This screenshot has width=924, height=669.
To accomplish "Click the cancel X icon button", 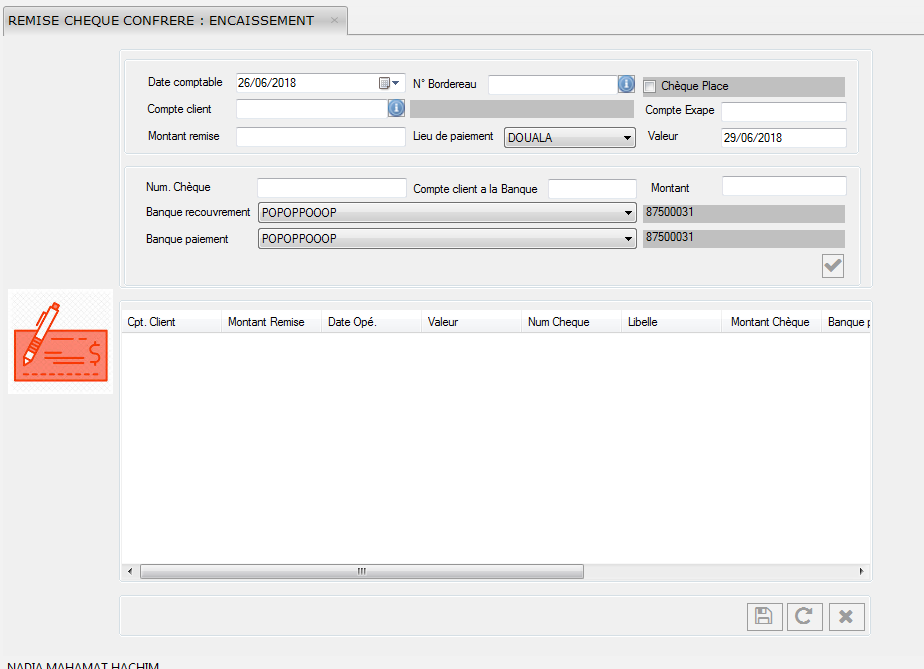I will coord(845,616).
